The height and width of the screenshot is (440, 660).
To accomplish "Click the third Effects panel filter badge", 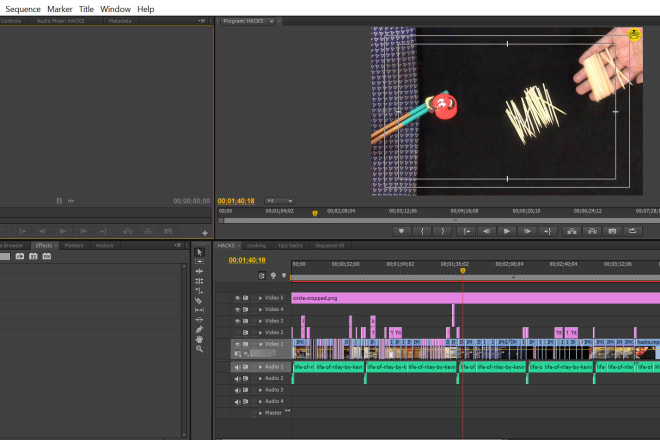I will pos(47,256).
